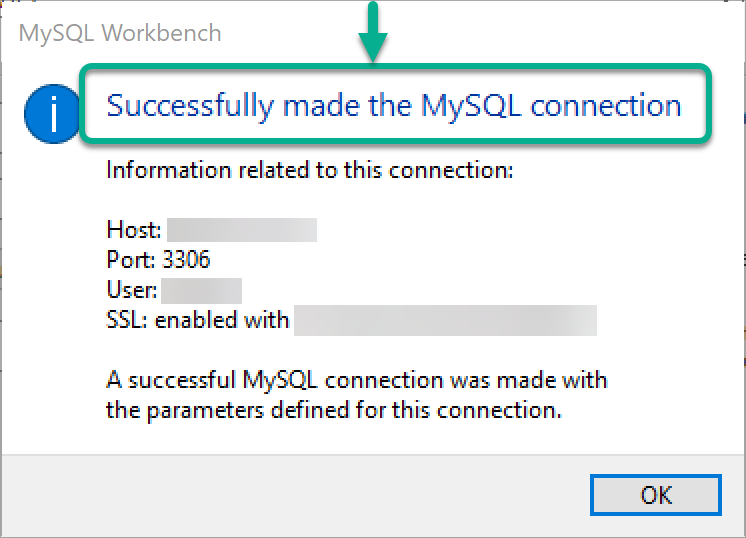This screenshot has height=538, width=746.
Task: Click the User label
Action: tap(132, 291)
